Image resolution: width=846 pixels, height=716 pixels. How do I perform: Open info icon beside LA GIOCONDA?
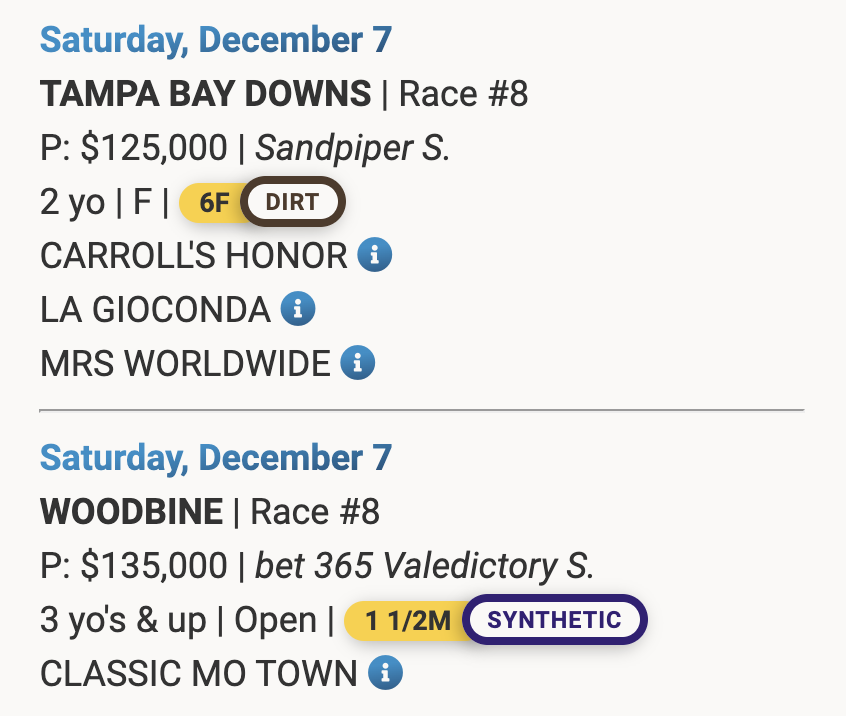(x=298, y=309)
